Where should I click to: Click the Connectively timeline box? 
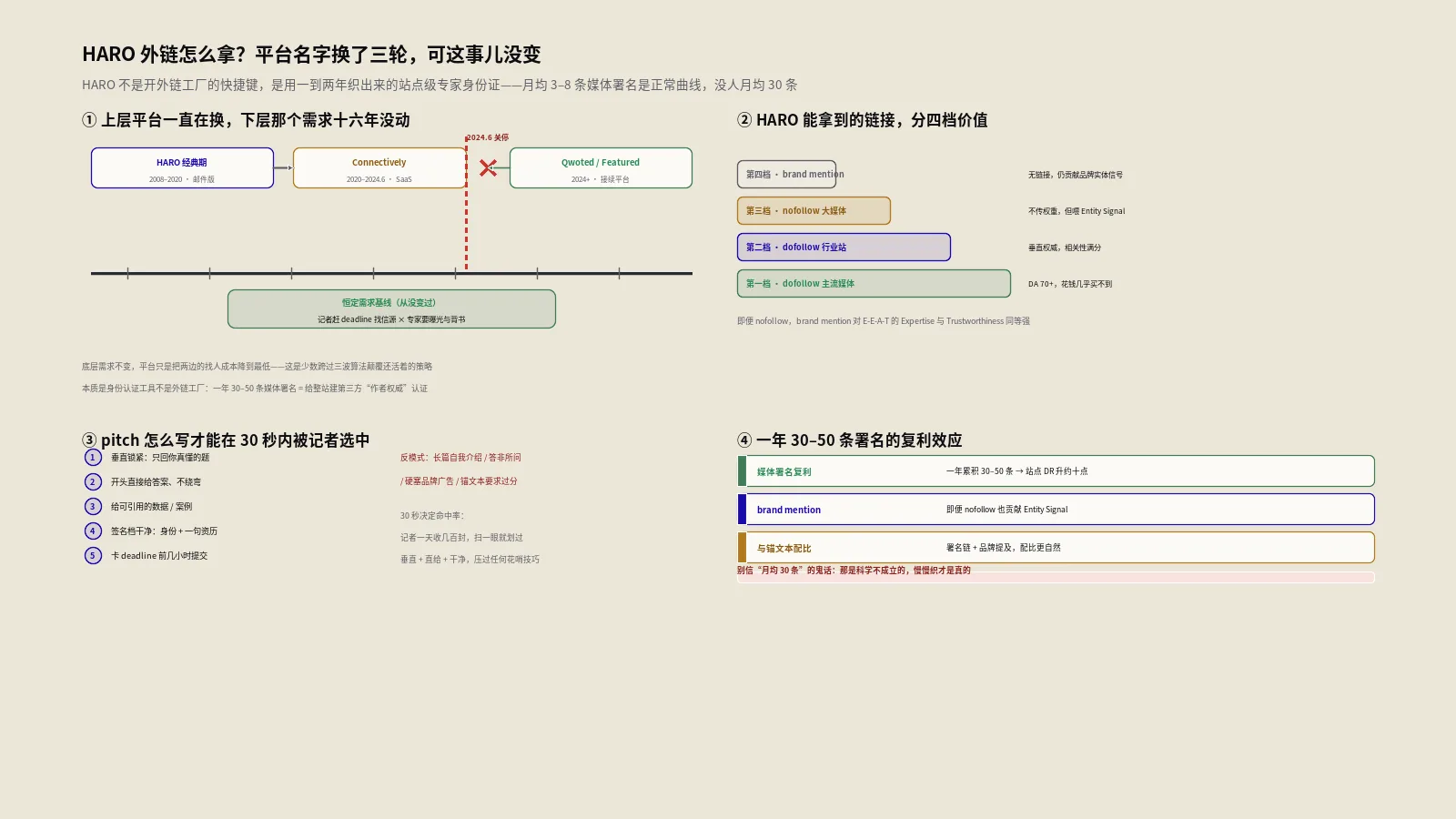click(379, 168)
